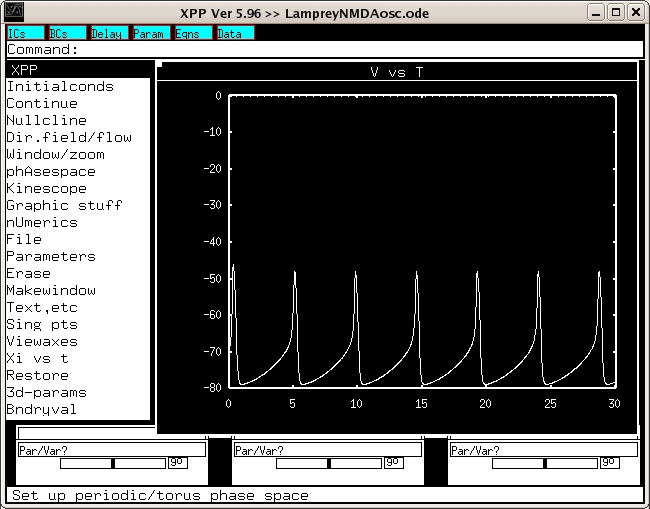Open the Data browser button
Screen dimensions: 650x509
[x=234, y=33]
